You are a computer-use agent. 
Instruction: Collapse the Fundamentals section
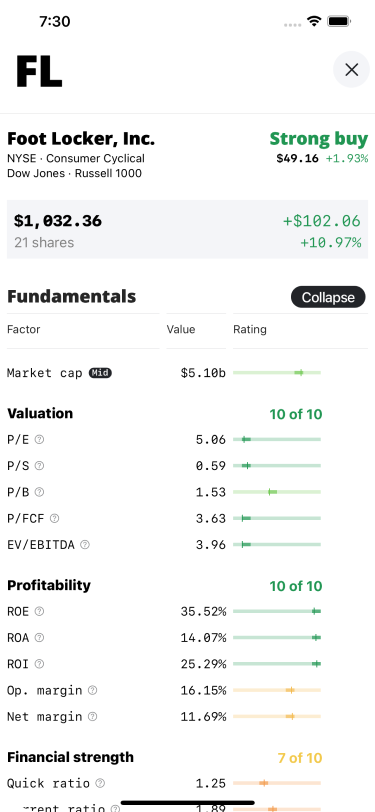coord(328,297)
